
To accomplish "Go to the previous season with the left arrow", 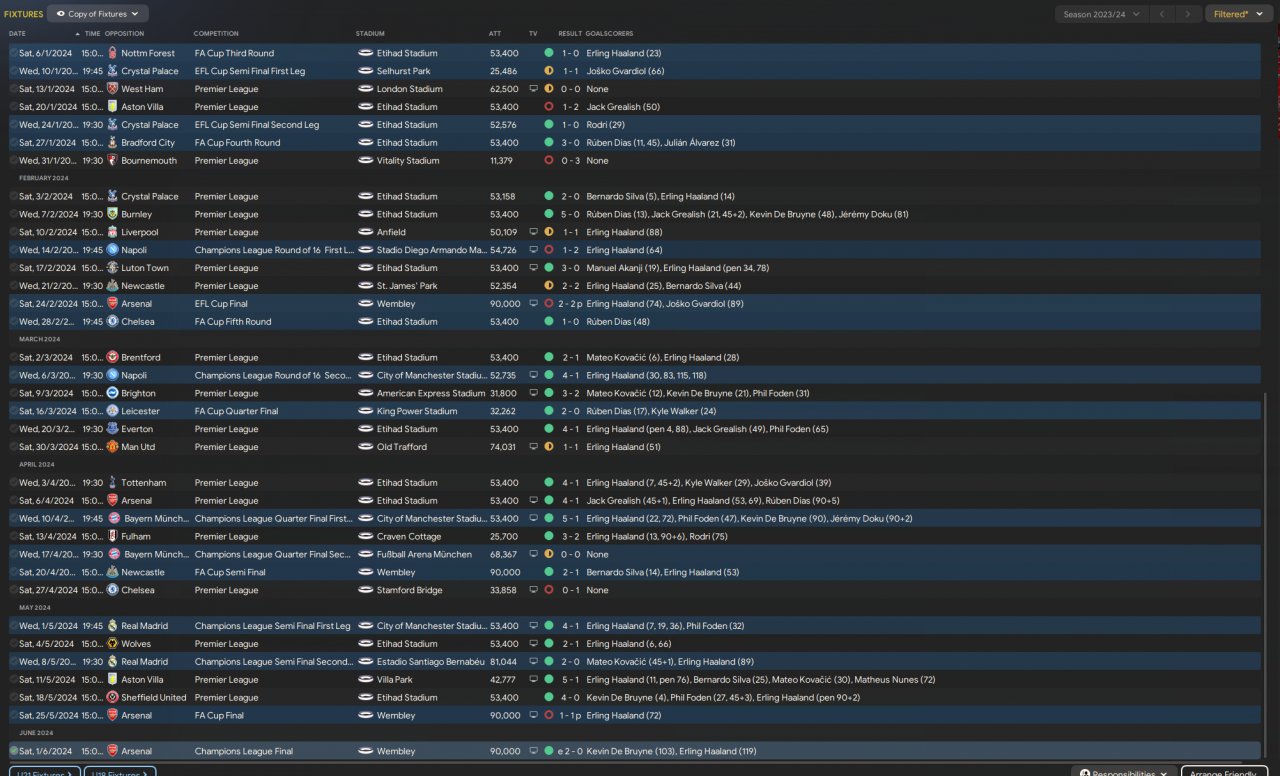I will (1162, 14).
